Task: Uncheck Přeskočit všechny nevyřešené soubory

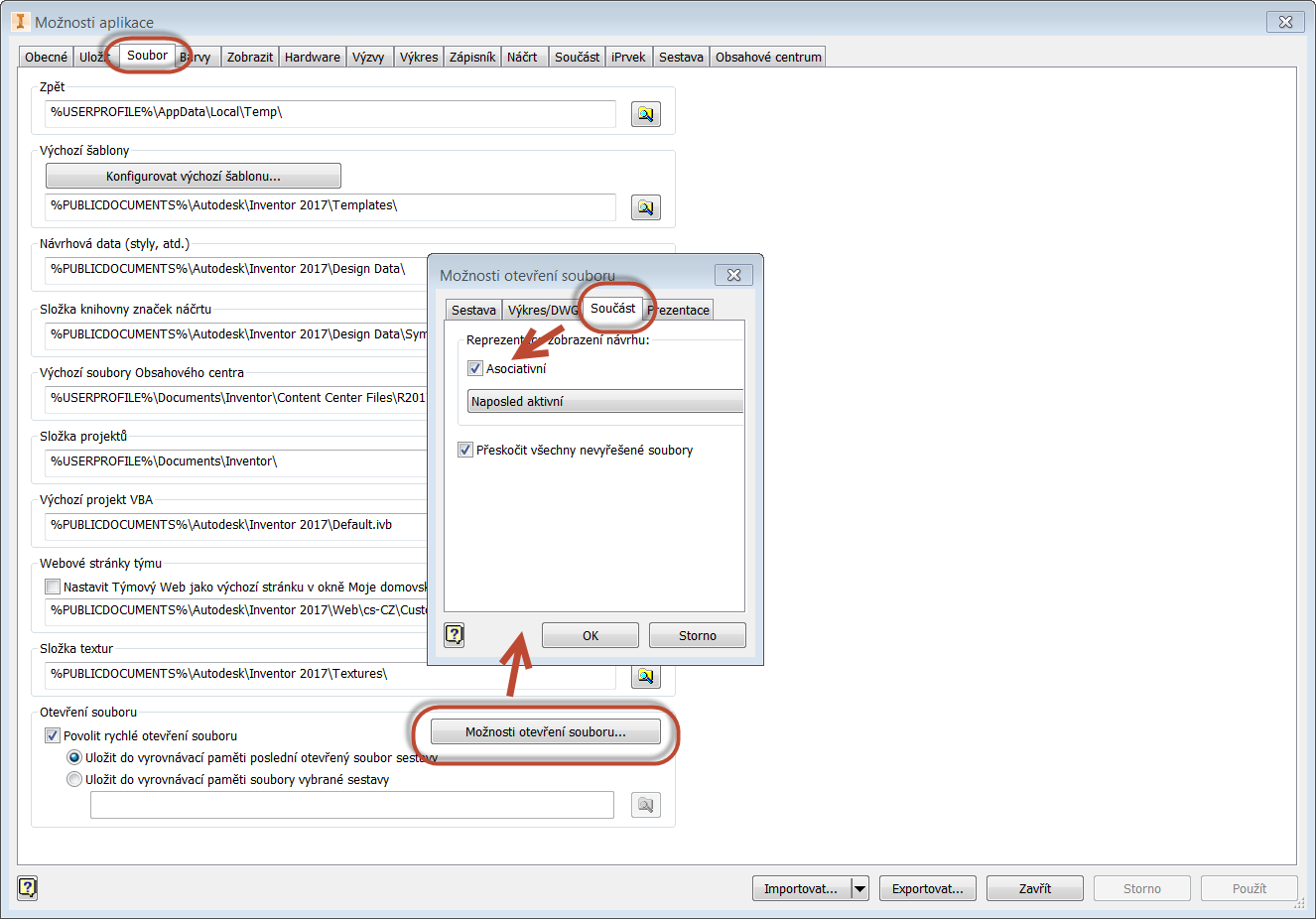Action: 465,450
